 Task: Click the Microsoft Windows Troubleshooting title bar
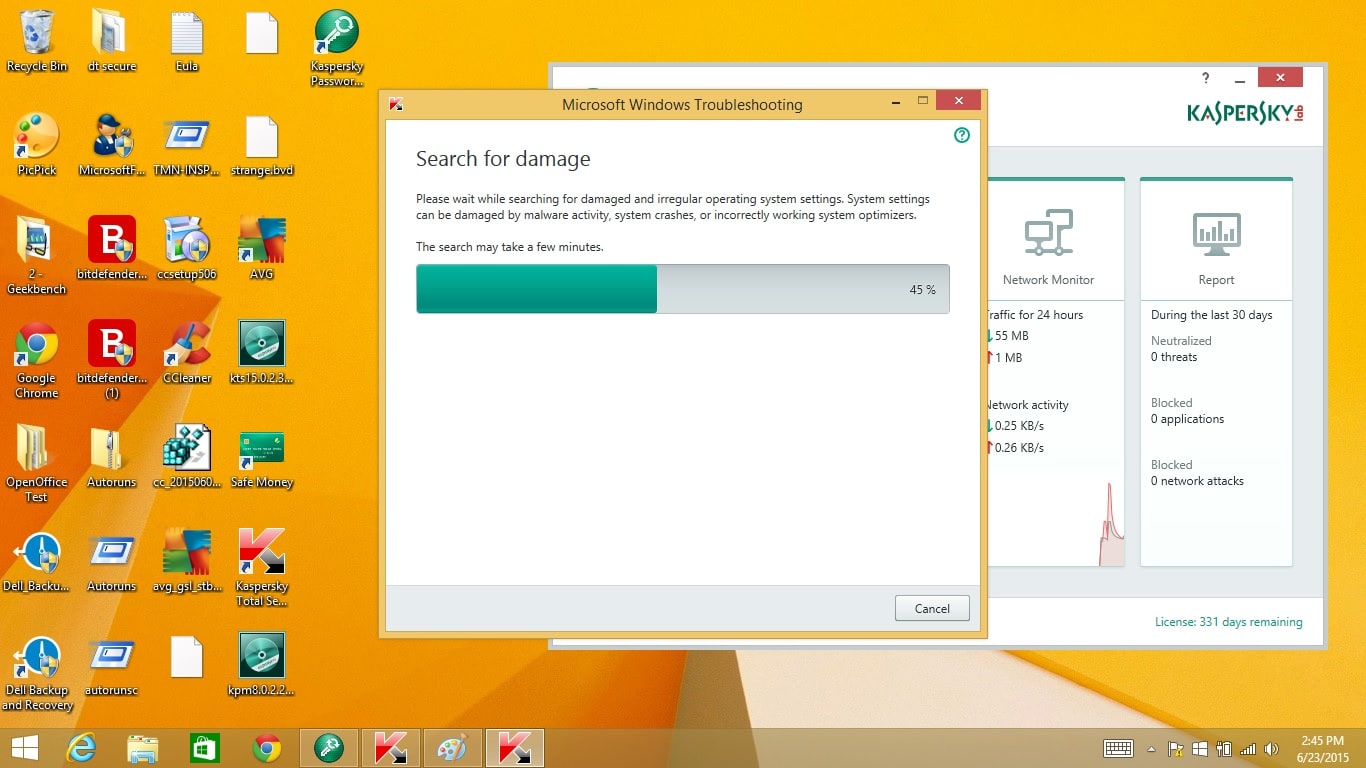coord(682,104)
